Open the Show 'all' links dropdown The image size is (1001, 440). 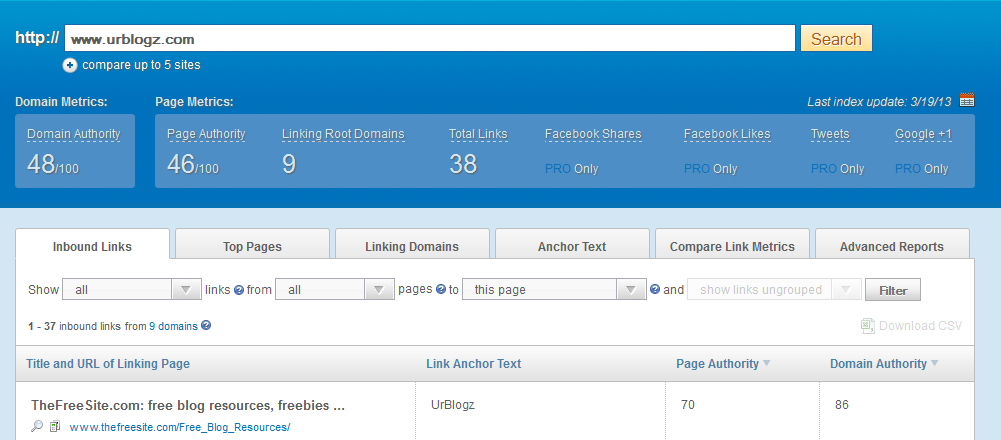click(x=132, y=289)
